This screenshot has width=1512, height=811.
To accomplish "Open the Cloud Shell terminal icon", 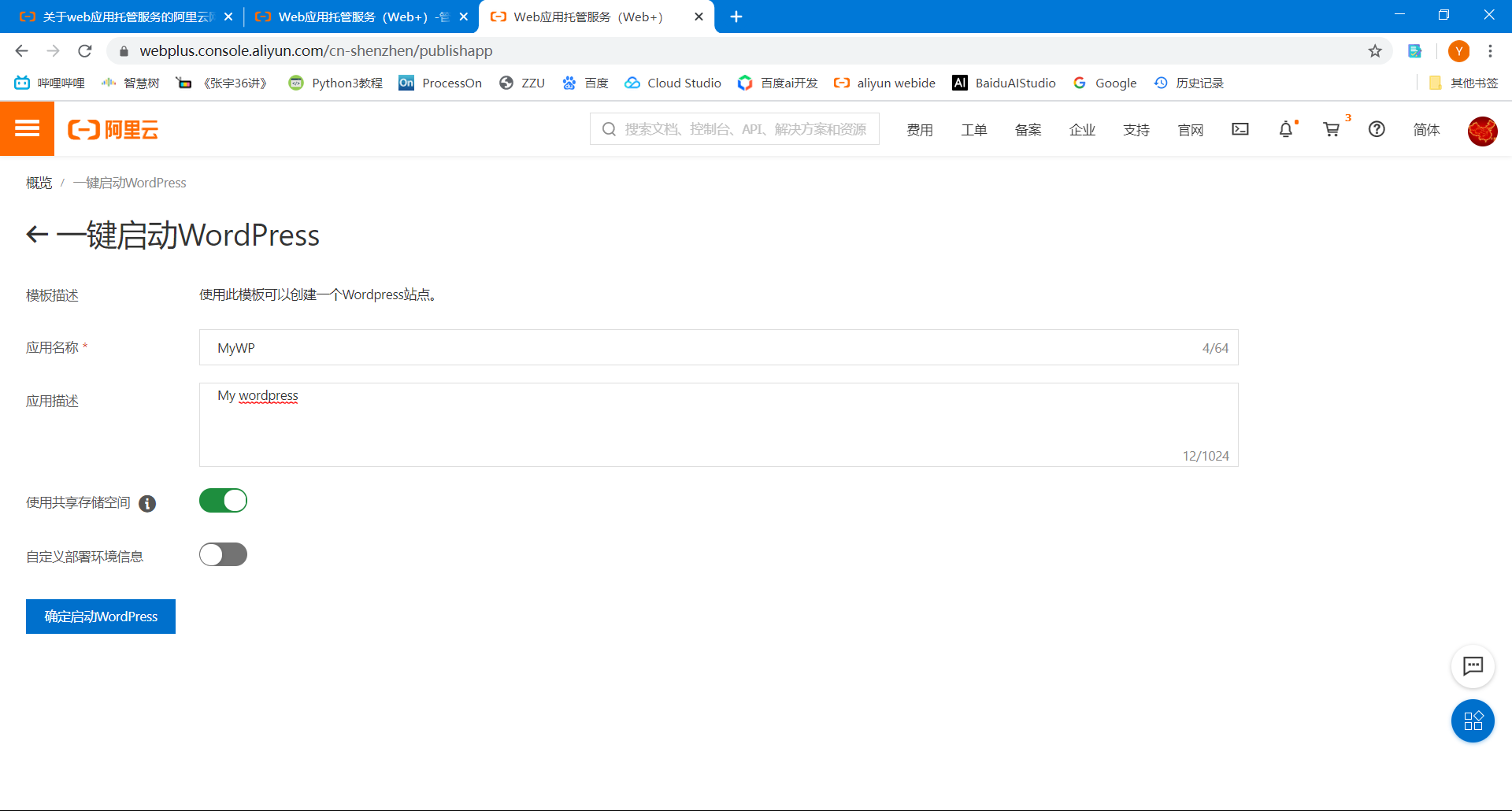I will [x=1240, y=129].
